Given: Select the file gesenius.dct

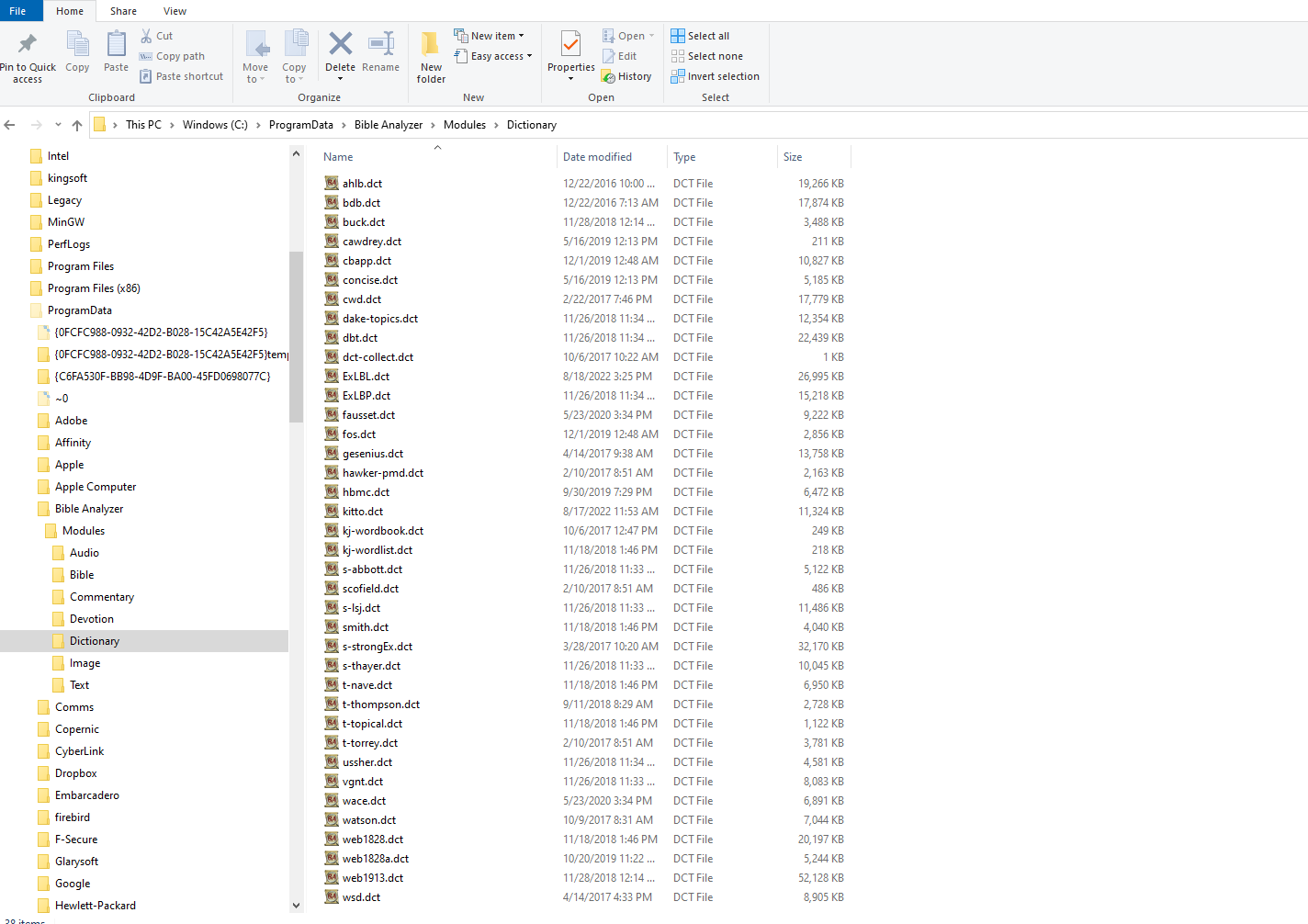Looking at the screenshot, I should click(x=373, y=454).
